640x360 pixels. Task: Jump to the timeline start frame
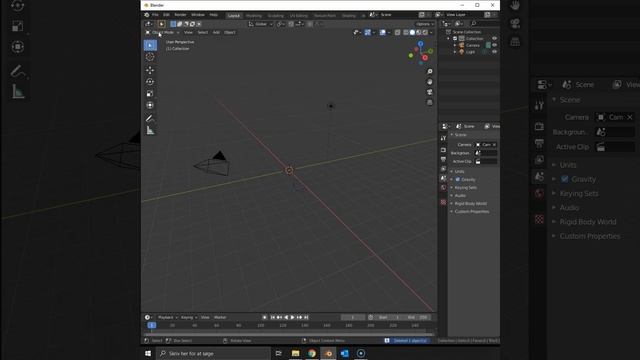272,317
